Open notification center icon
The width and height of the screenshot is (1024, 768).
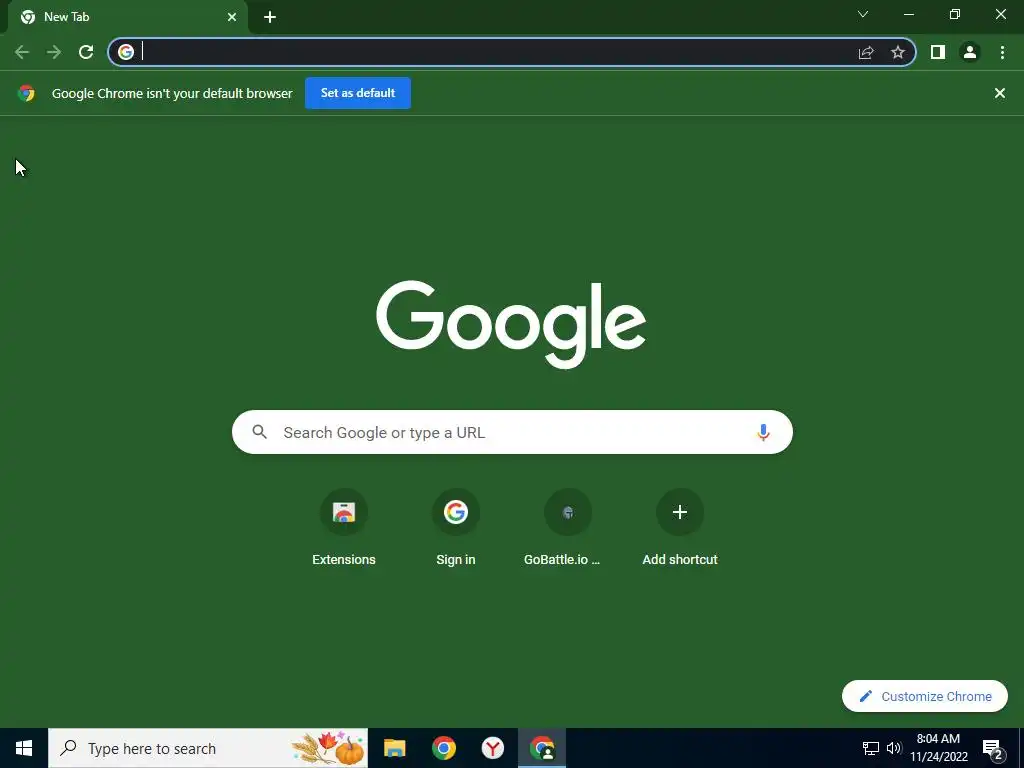pos(993,749)
